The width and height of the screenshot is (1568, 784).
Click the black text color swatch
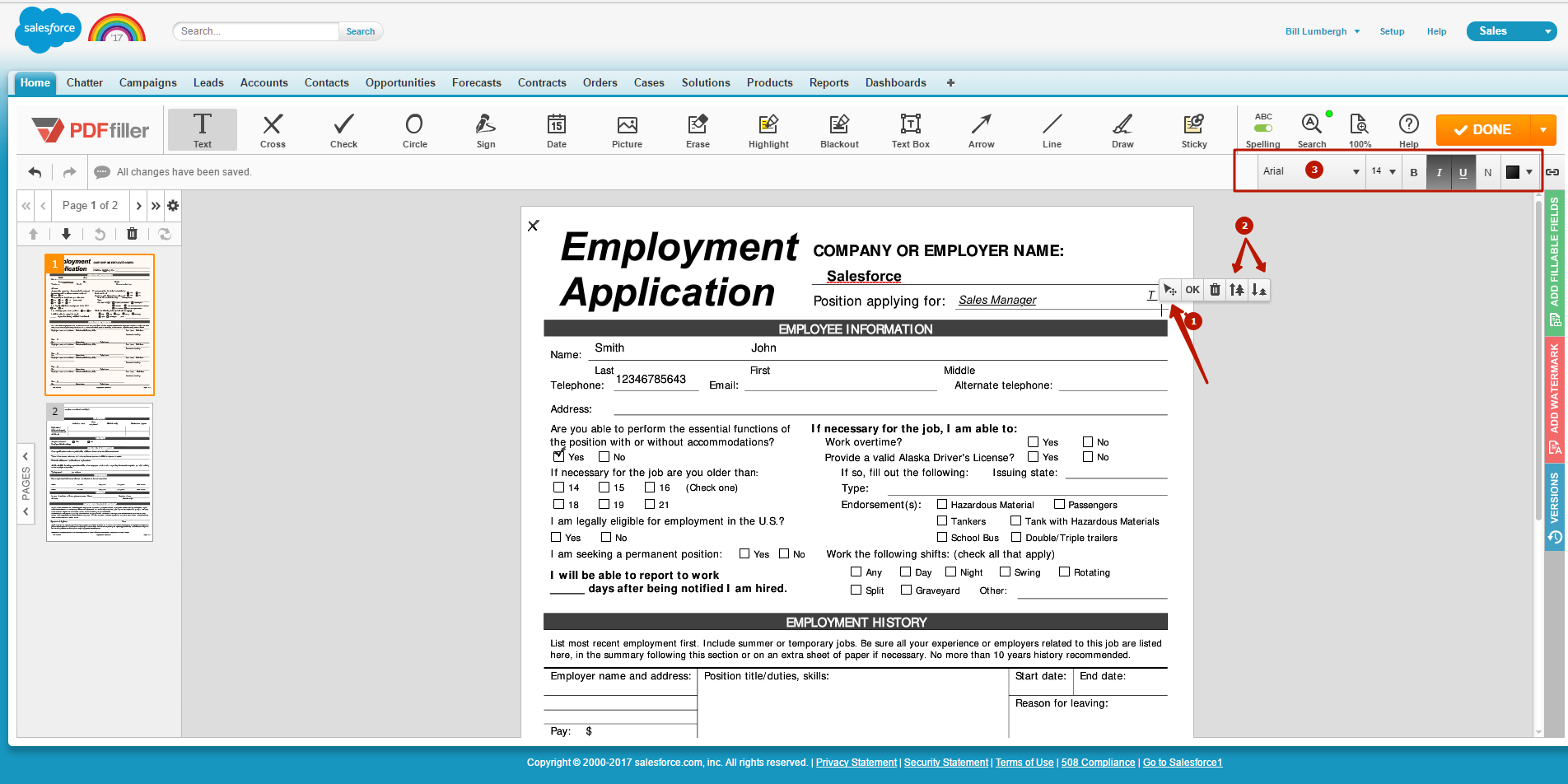point(1513,172)
